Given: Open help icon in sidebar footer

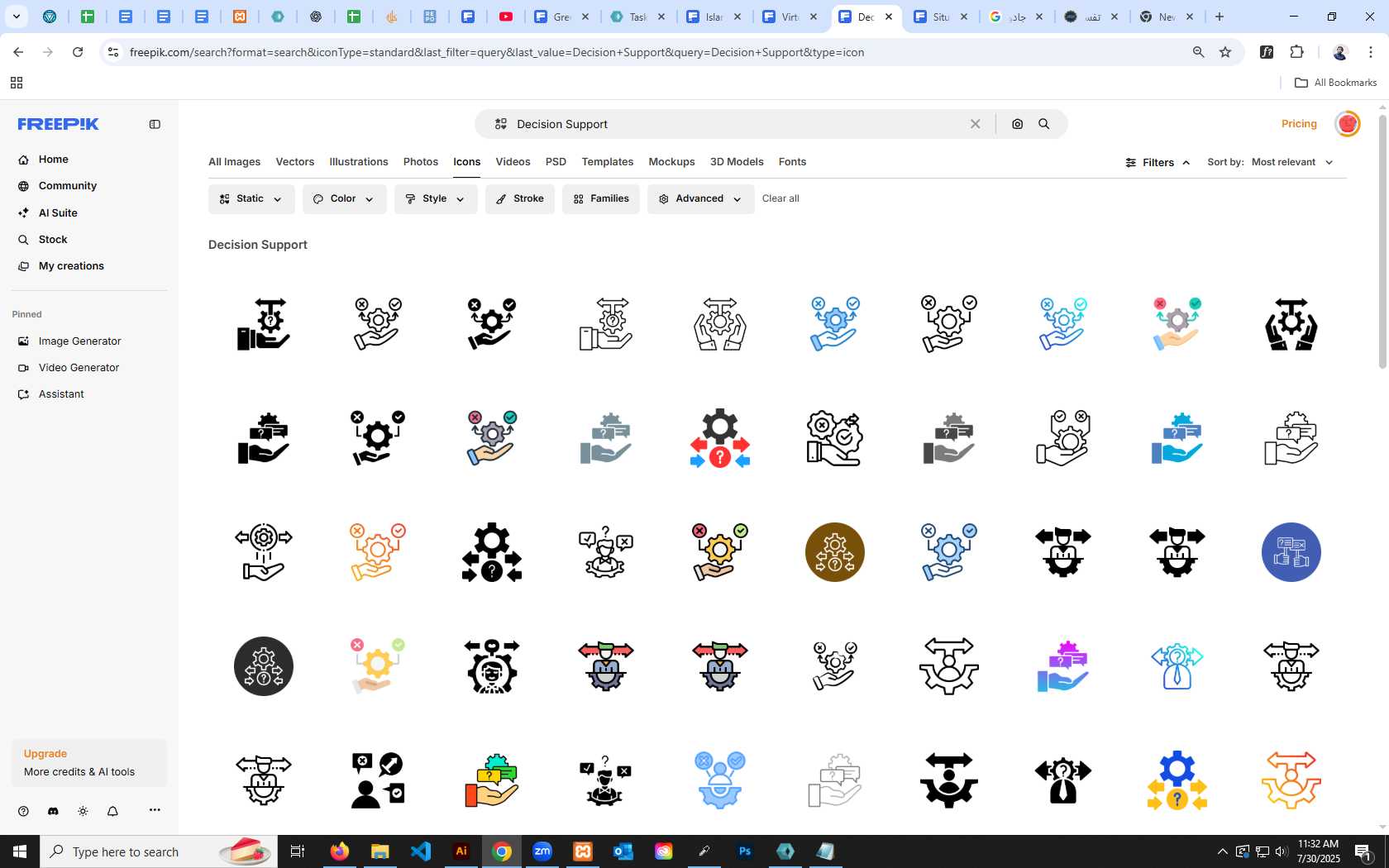Looking at the screenshot, I should (x=23, y=811).
